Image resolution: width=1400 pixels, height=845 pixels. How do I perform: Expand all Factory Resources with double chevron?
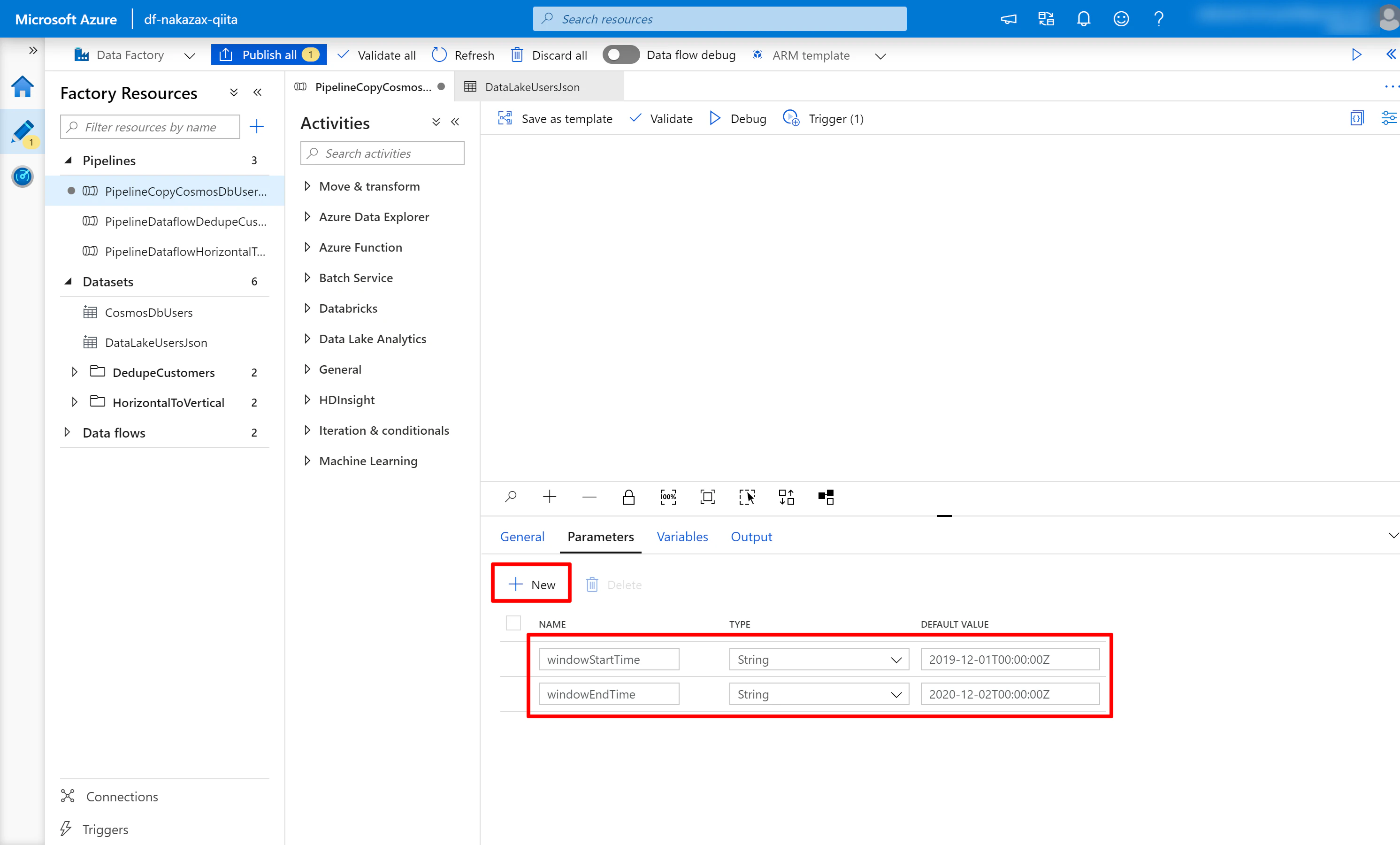(x=234, y=92)
